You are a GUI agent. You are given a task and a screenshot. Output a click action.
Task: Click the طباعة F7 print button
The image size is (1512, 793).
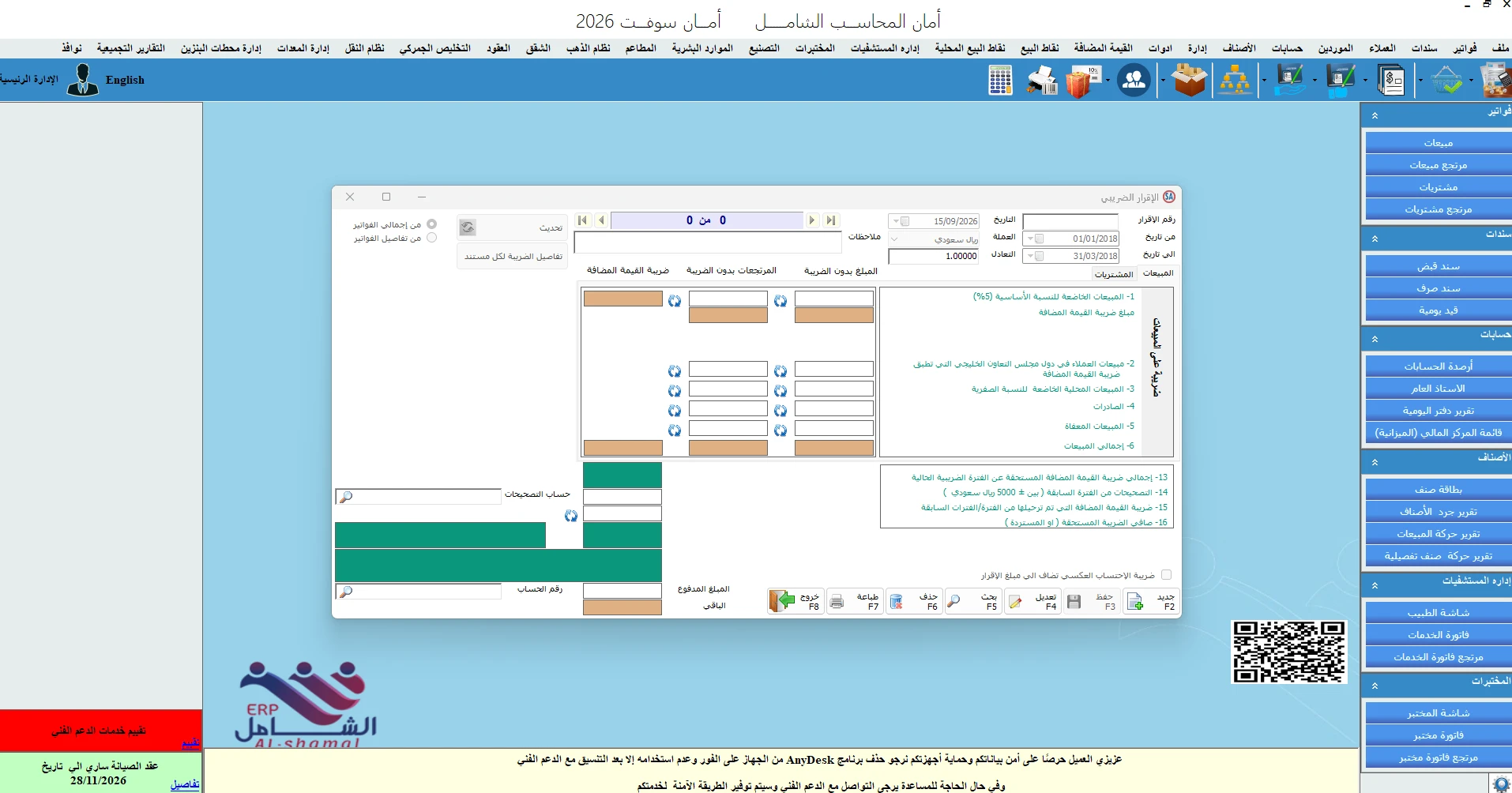pos(855,601)
